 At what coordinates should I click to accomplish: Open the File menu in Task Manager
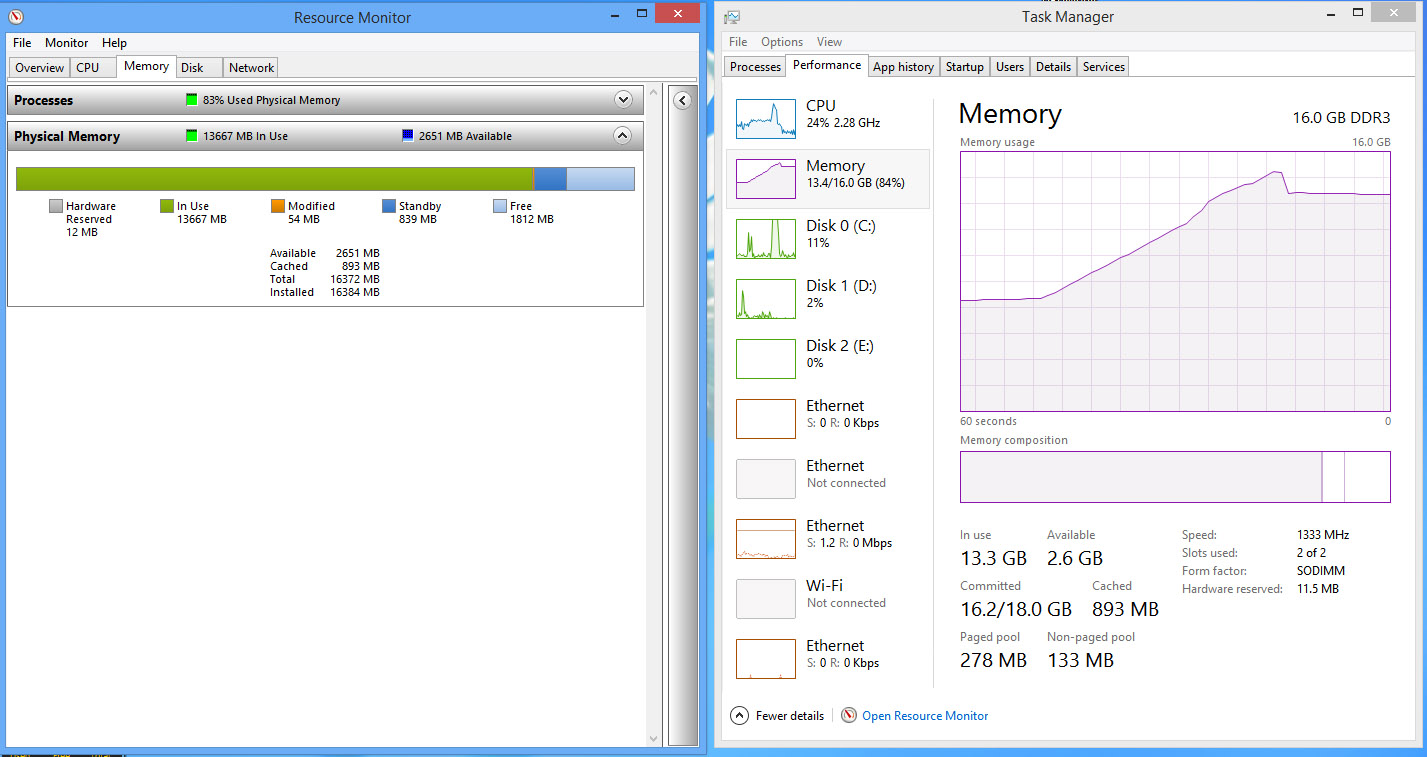(x=738, y=42)
